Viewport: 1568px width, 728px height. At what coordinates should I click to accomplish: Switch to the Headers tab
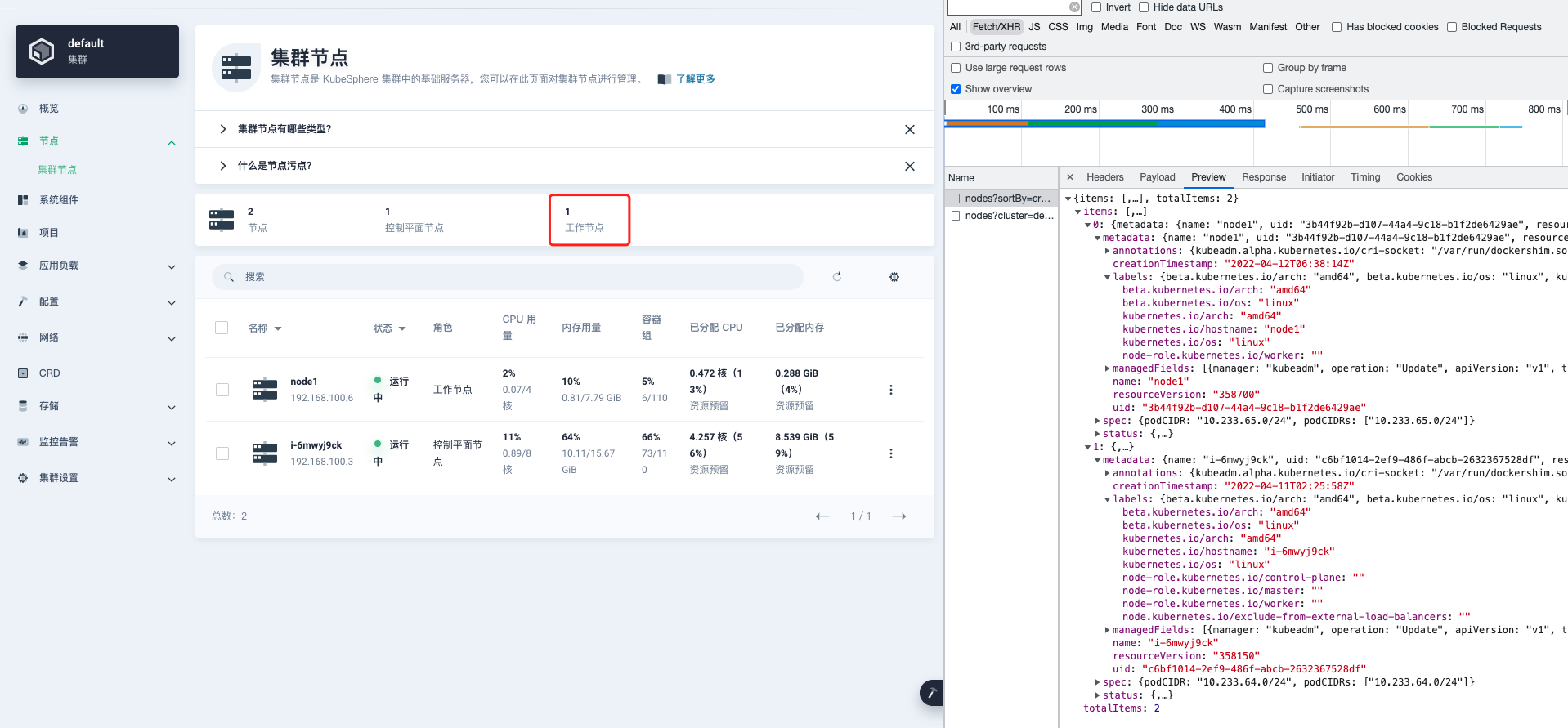coord(1104,177)
